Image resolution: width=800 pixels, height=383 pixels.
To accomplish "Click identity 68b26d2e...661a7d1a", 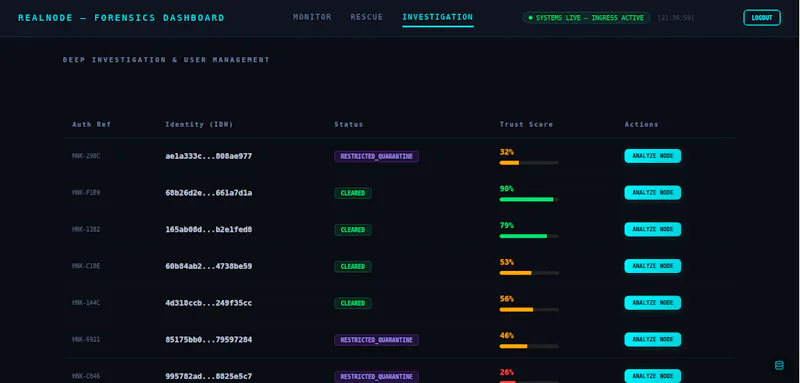I will pyautogui.click(x=209, y=193).
